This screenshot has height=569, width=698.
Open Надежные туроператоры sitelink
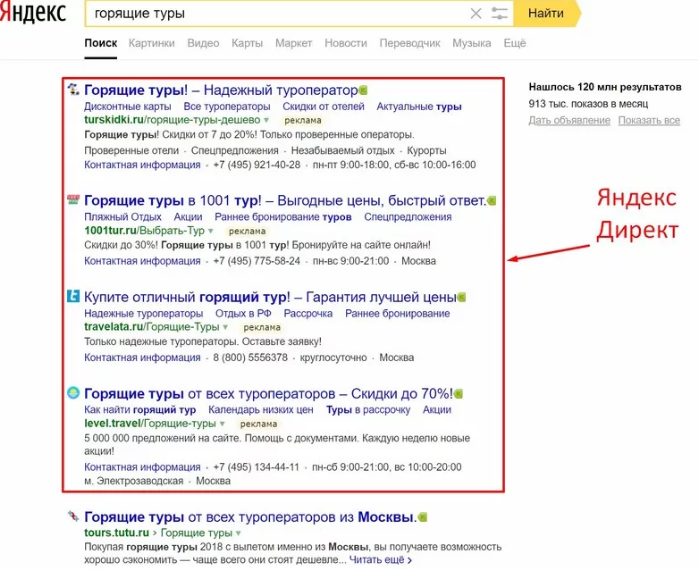[144, 313]
